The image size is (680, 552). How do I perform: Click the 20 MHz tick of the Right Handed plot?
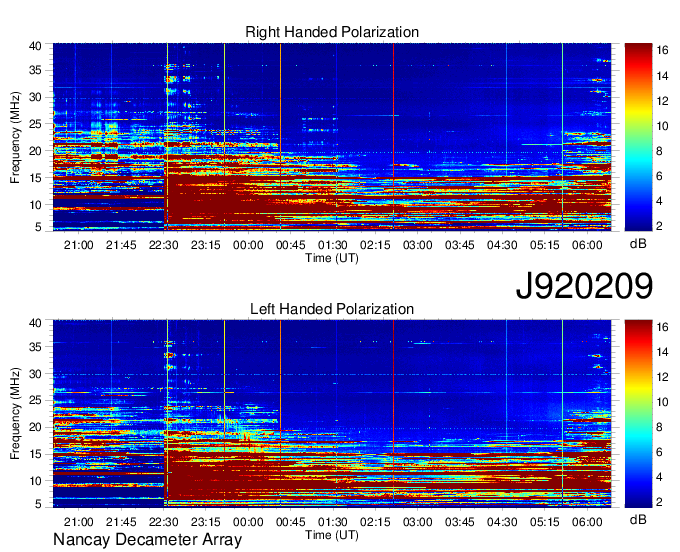coord(35,151)
